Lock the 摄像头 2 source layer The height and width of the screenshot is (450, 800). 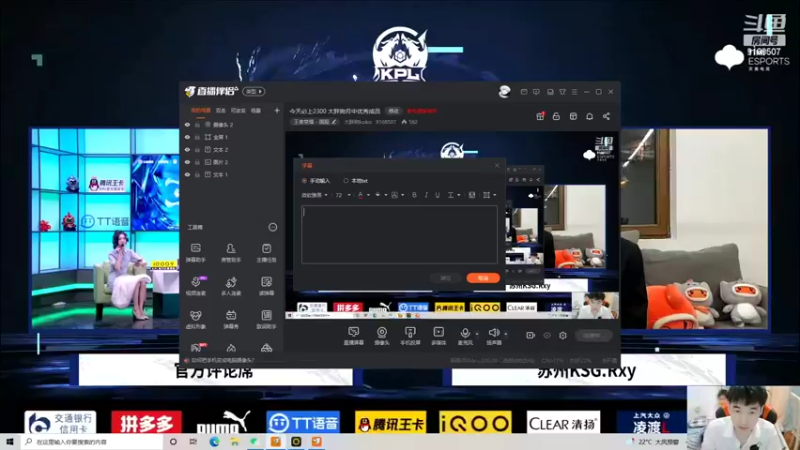coord(197,124)
